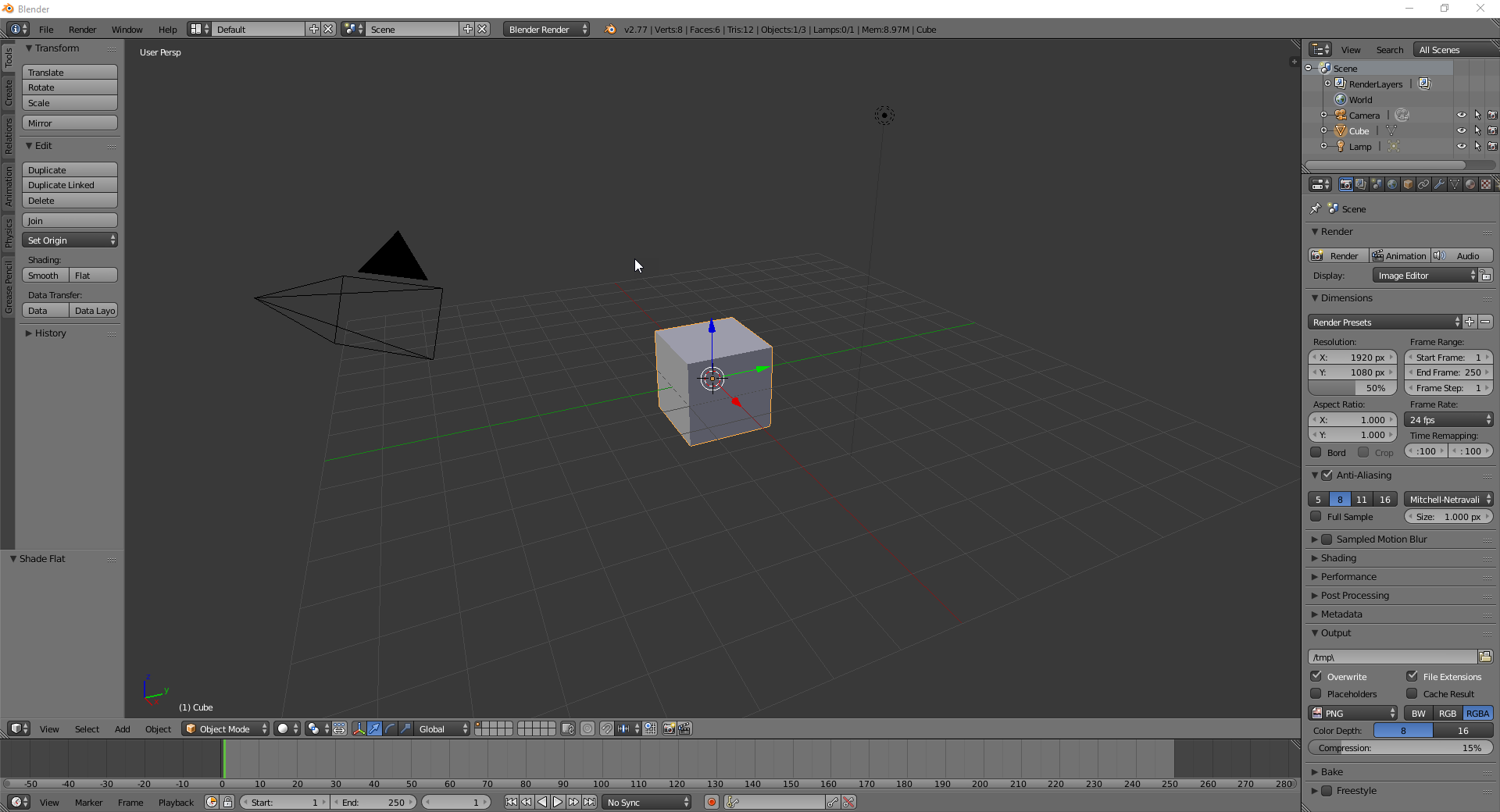Open Modifiers properties via wrench icon
The width and height of the screenshot is (1500, 812).
tap(1439, 184)
